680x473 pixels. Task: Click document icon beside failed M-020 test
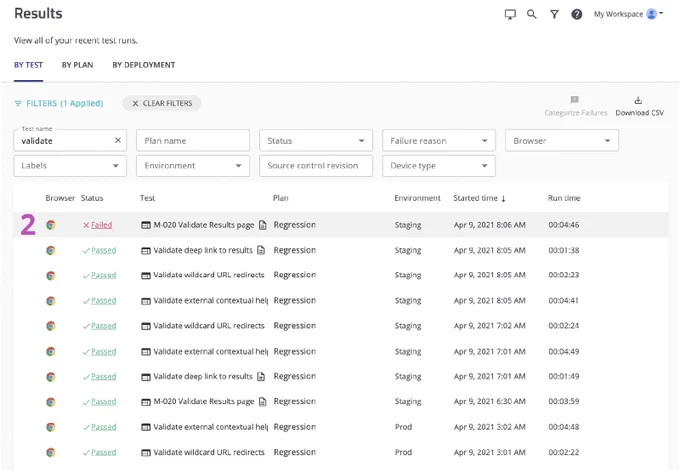tap(262, 225)
